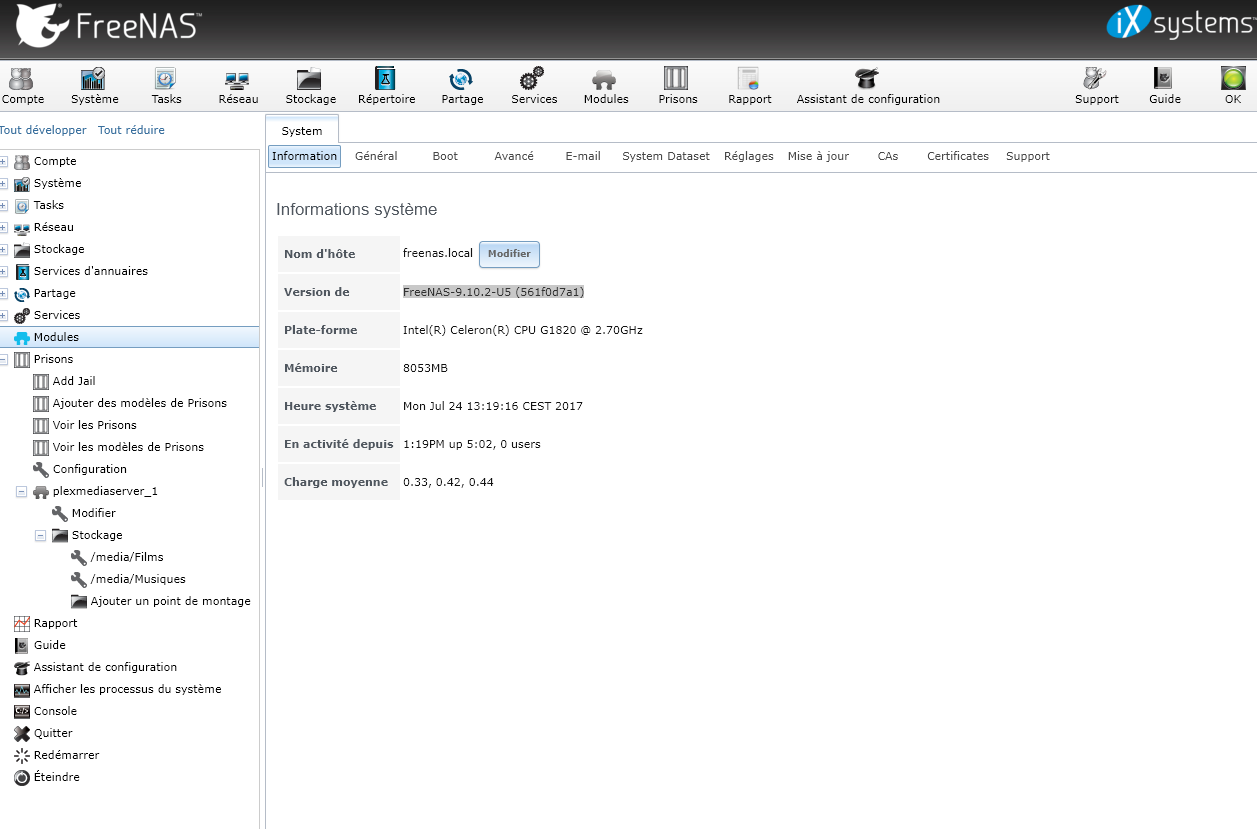1257x829 pixels.
Task: Expand the Services d'annuaires tree node
Action: [4, 271]
